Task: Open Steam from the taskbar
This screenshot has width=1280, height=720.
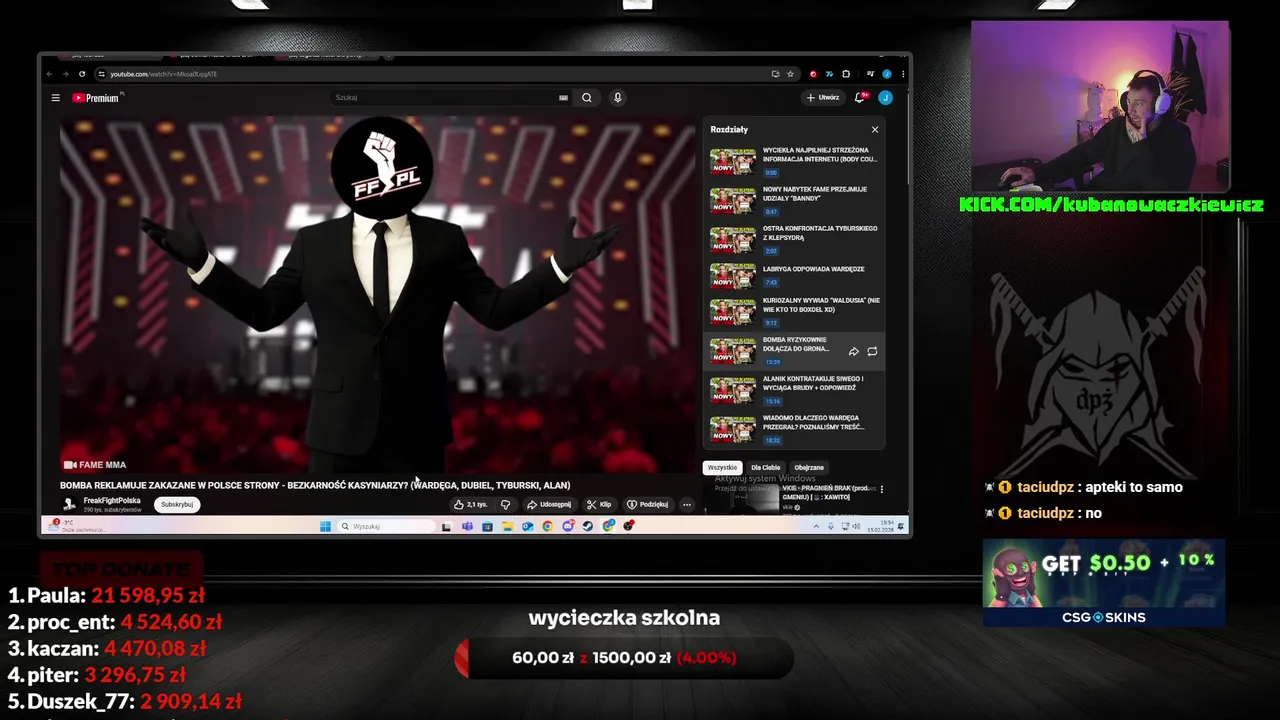Action: click(x=588, y=526)
